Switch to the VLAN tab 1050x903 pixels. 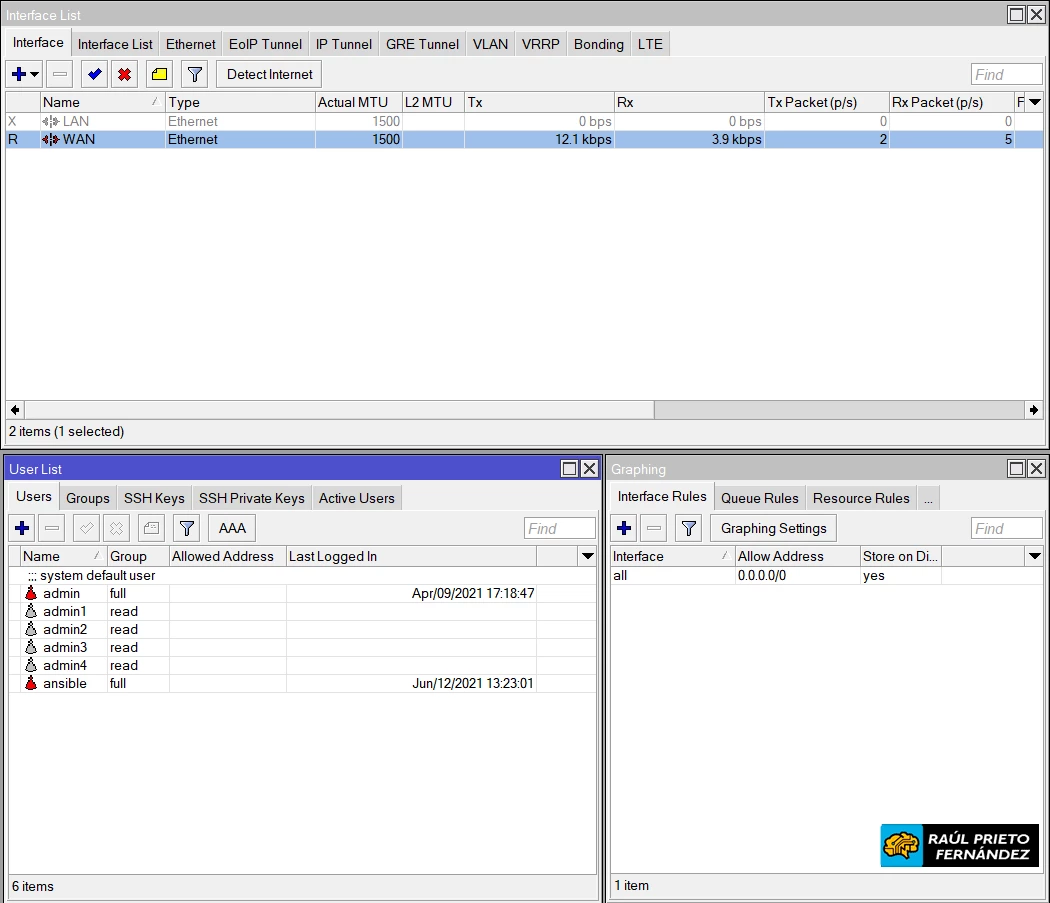(x=489, y=44)
